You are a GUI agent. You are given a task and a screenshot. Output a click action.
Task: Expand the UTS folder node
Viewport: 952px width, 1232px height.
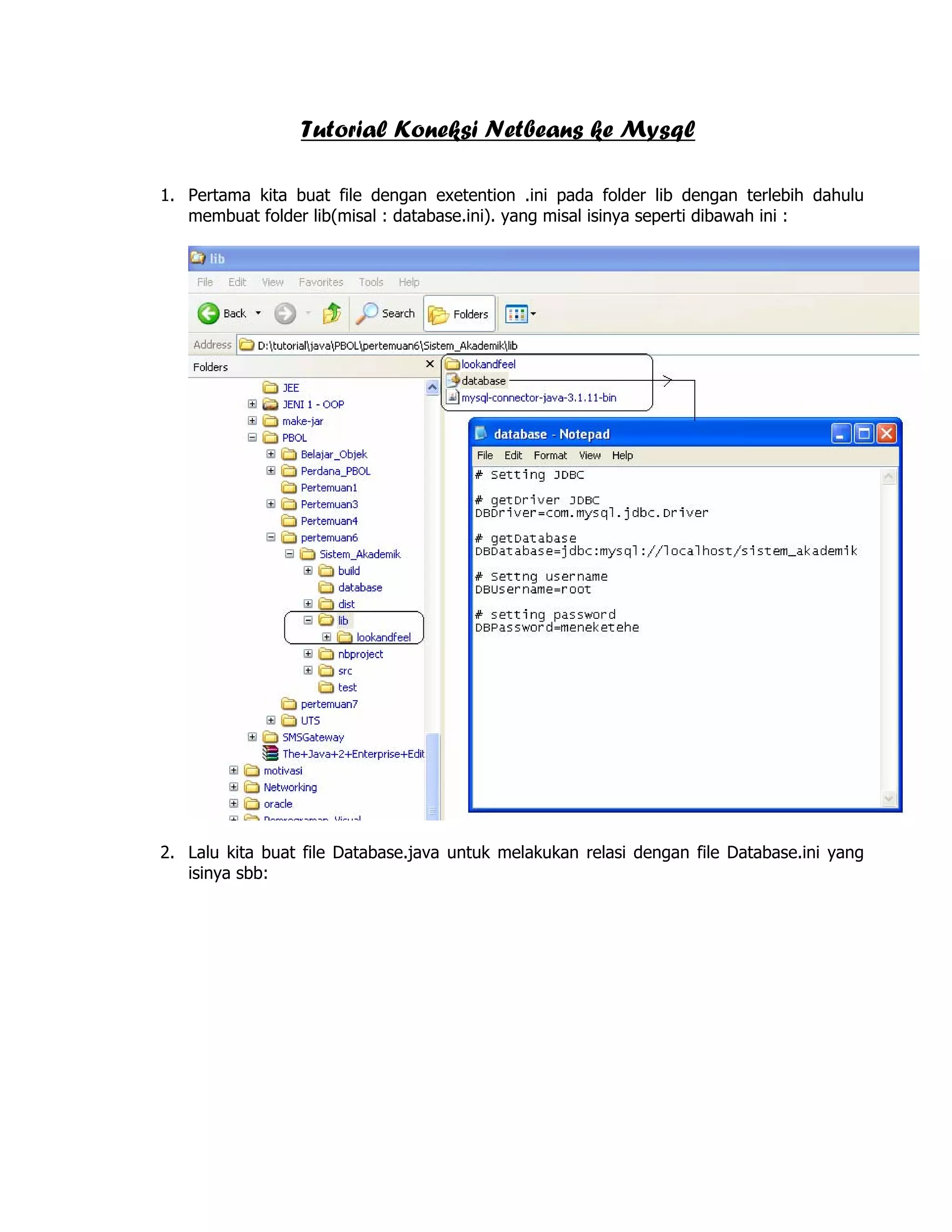click(271, 720)
